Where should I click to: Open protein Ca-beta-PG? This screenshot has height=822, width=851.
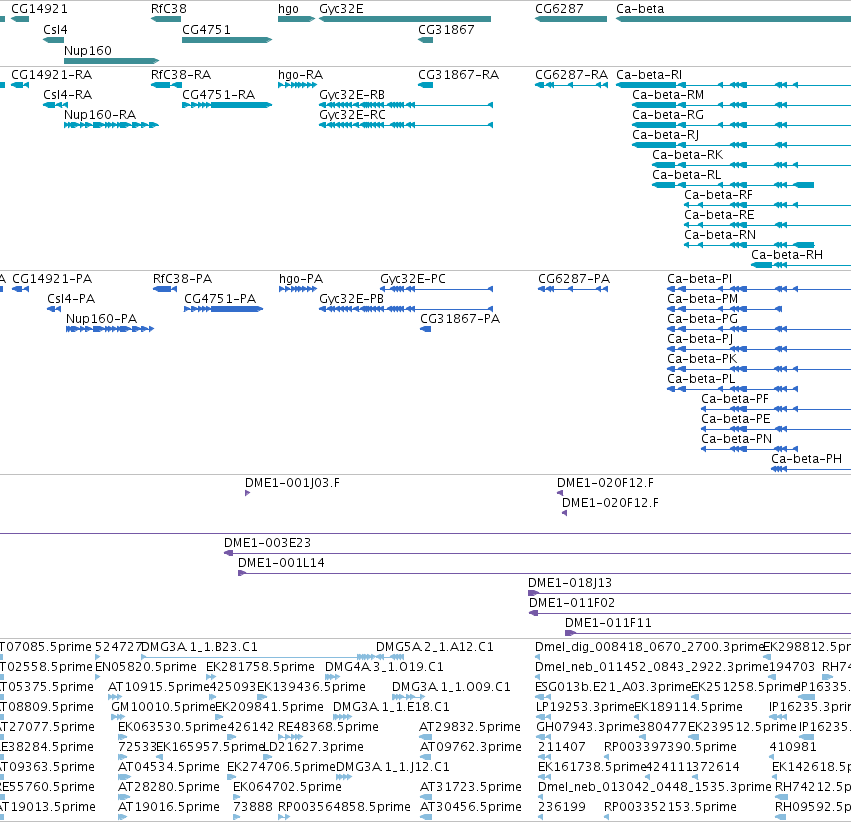[x=702, y=320]
